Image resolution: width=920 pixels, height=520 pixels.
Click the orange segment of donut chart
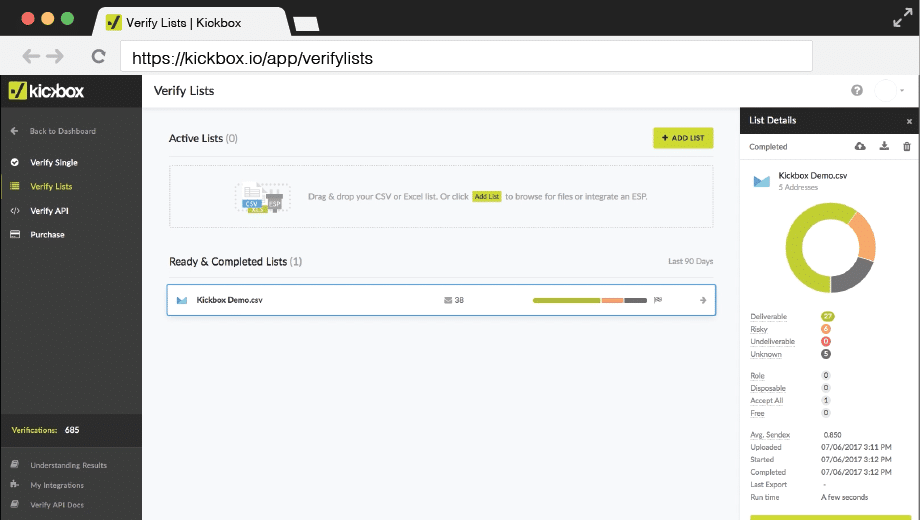coord(865,238)
